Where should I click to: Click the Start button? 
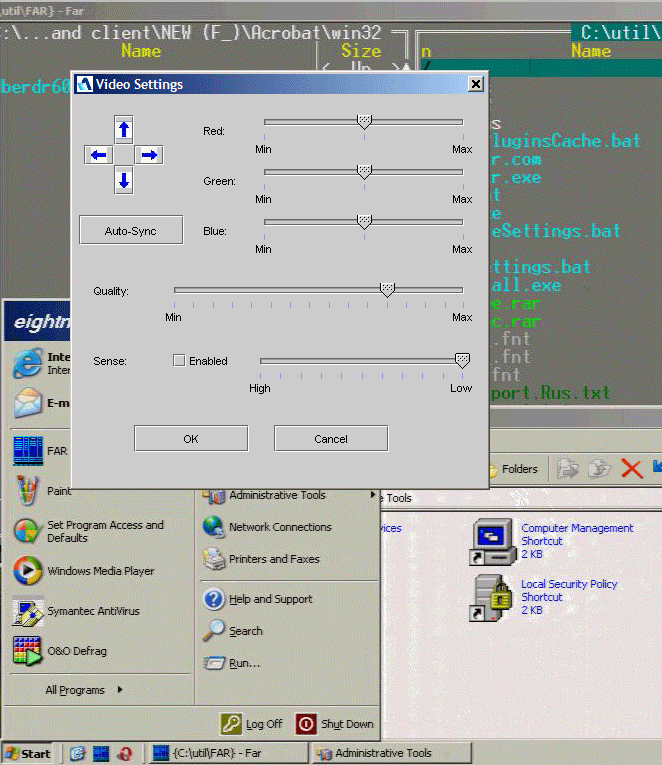28,753
